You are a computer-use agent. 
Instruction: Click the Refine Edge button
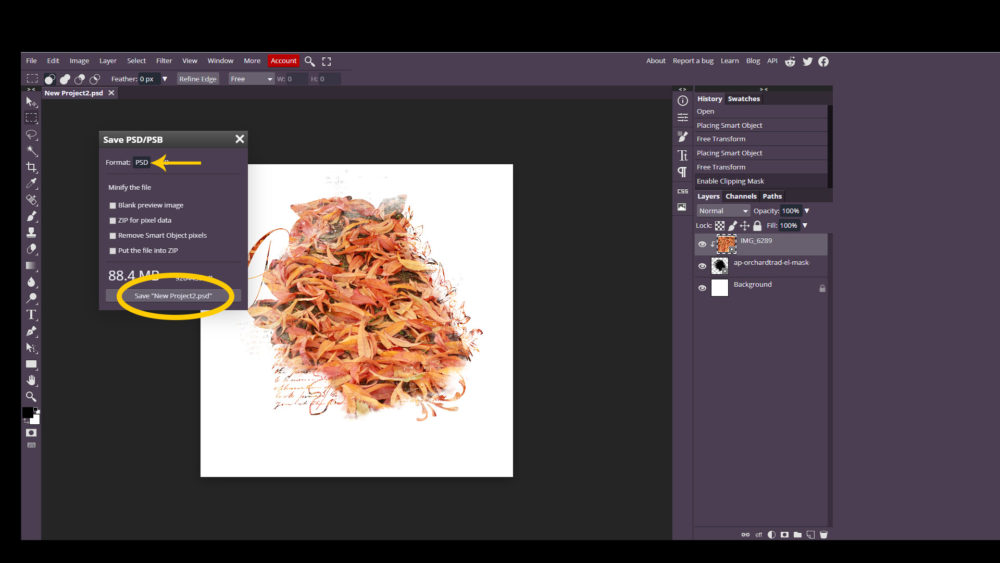(x=197, y=79)
